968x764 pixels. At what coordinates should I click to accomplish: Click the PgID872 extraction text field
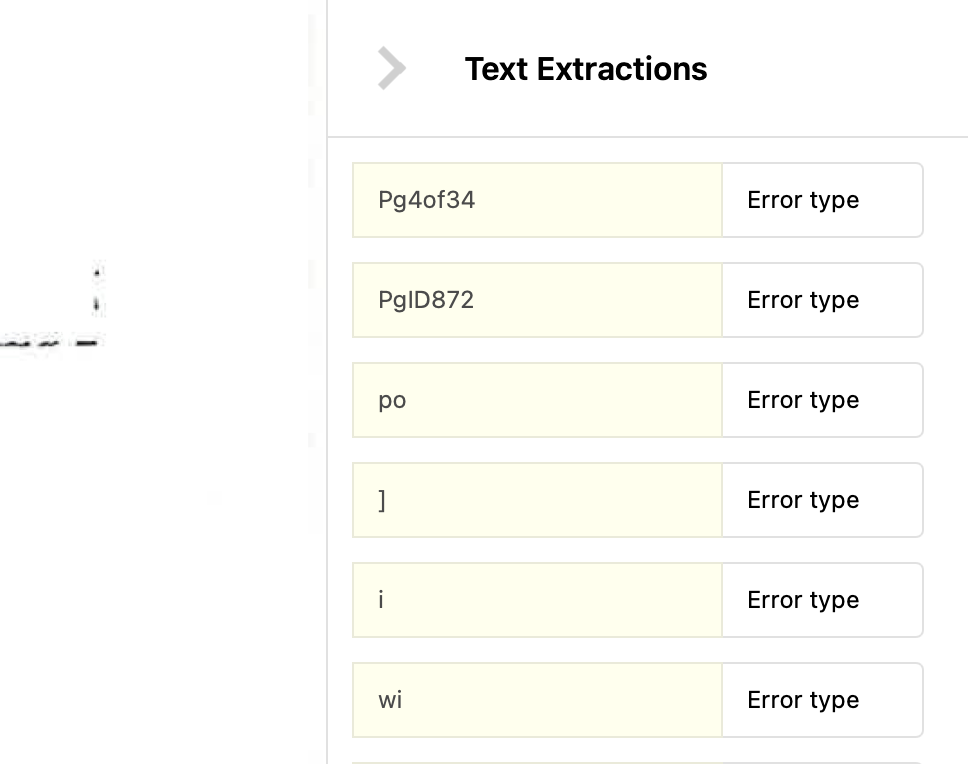[x=537, y=300]
